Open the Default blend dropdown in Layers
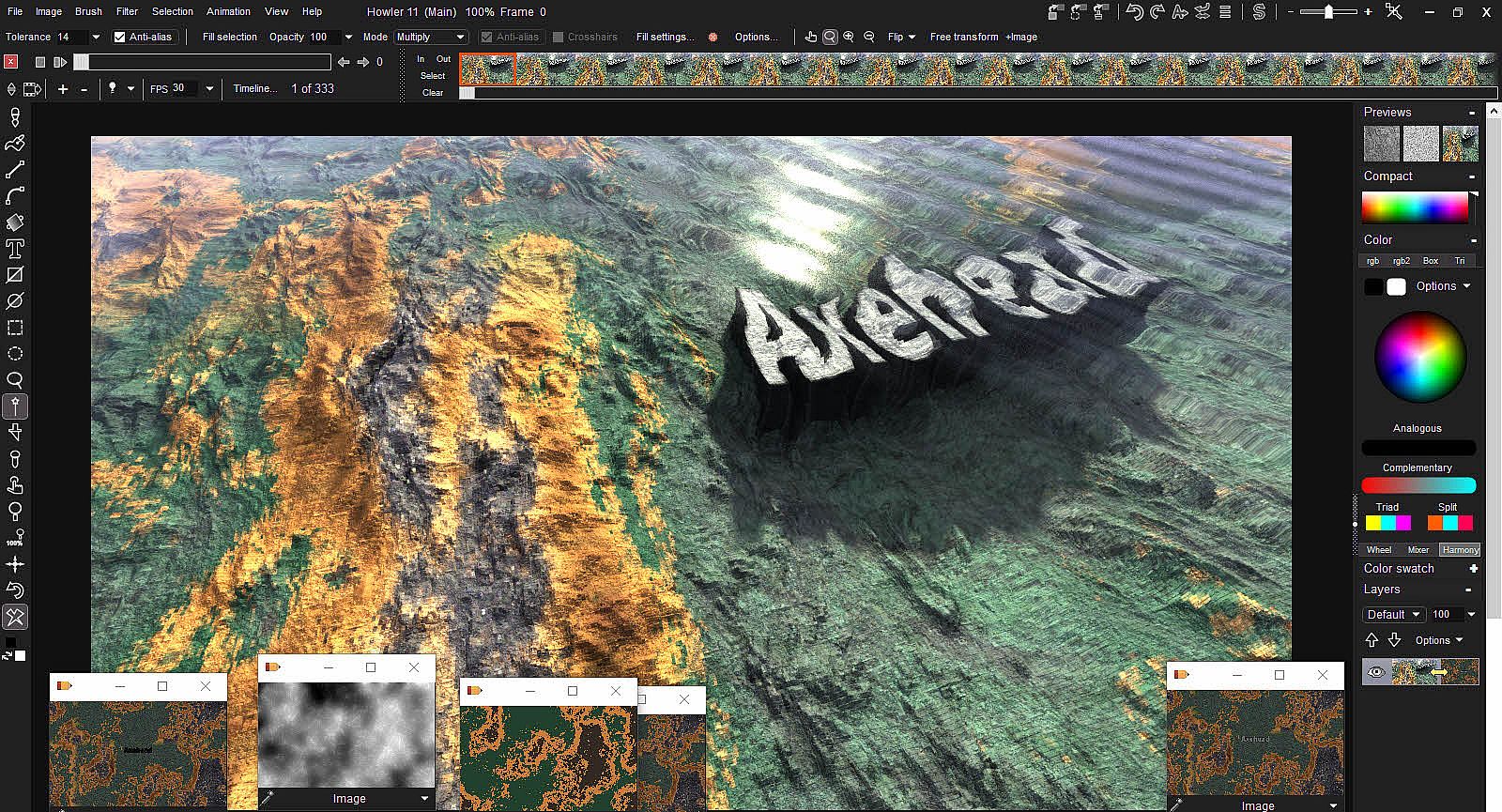 1393,614
